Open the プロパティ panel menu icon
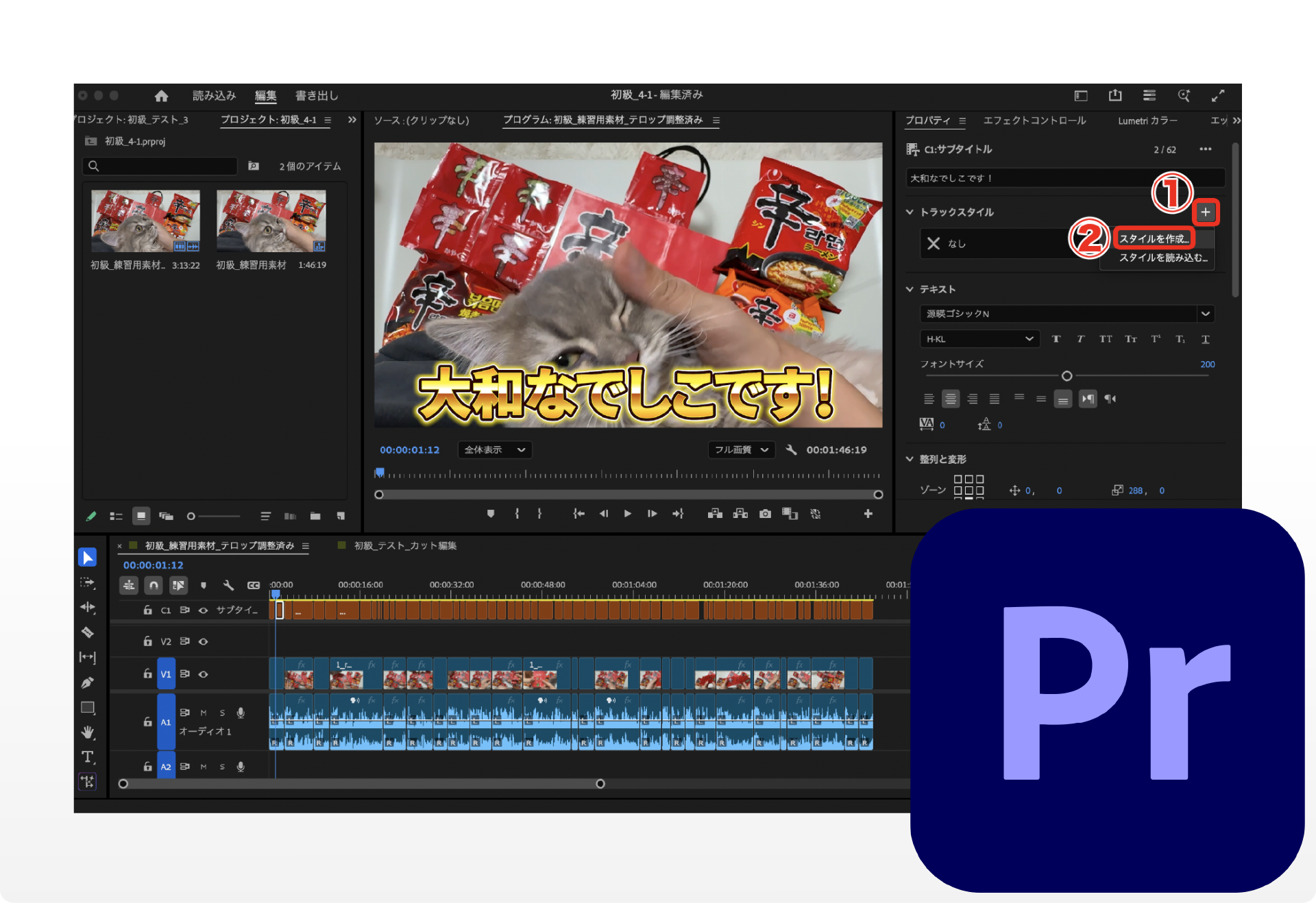The width and height of the screenshot is (1316, 903). 962,121
